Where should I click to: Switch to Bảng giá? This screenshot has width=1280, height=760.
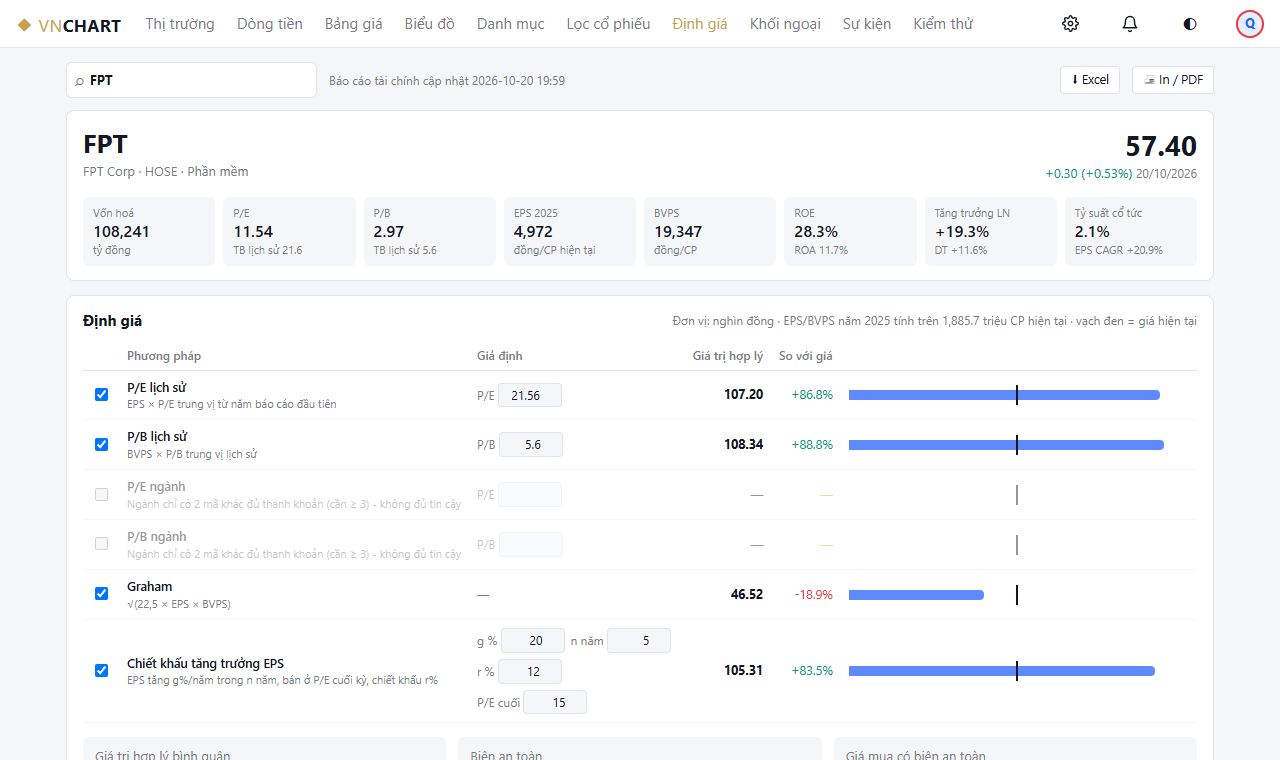(x=354, y=24)
